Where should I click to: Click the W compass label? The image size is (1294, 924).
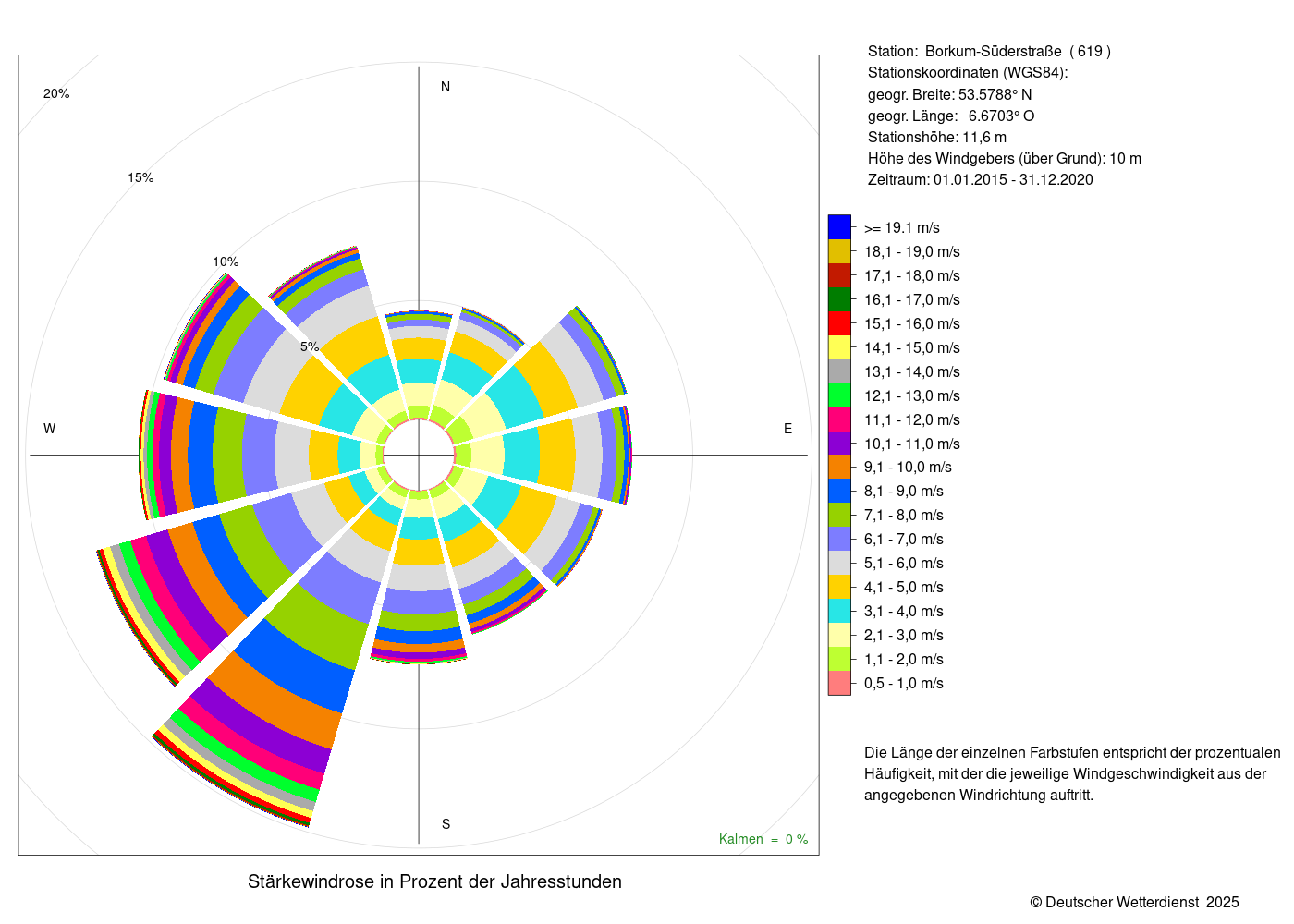coord(50,429)
